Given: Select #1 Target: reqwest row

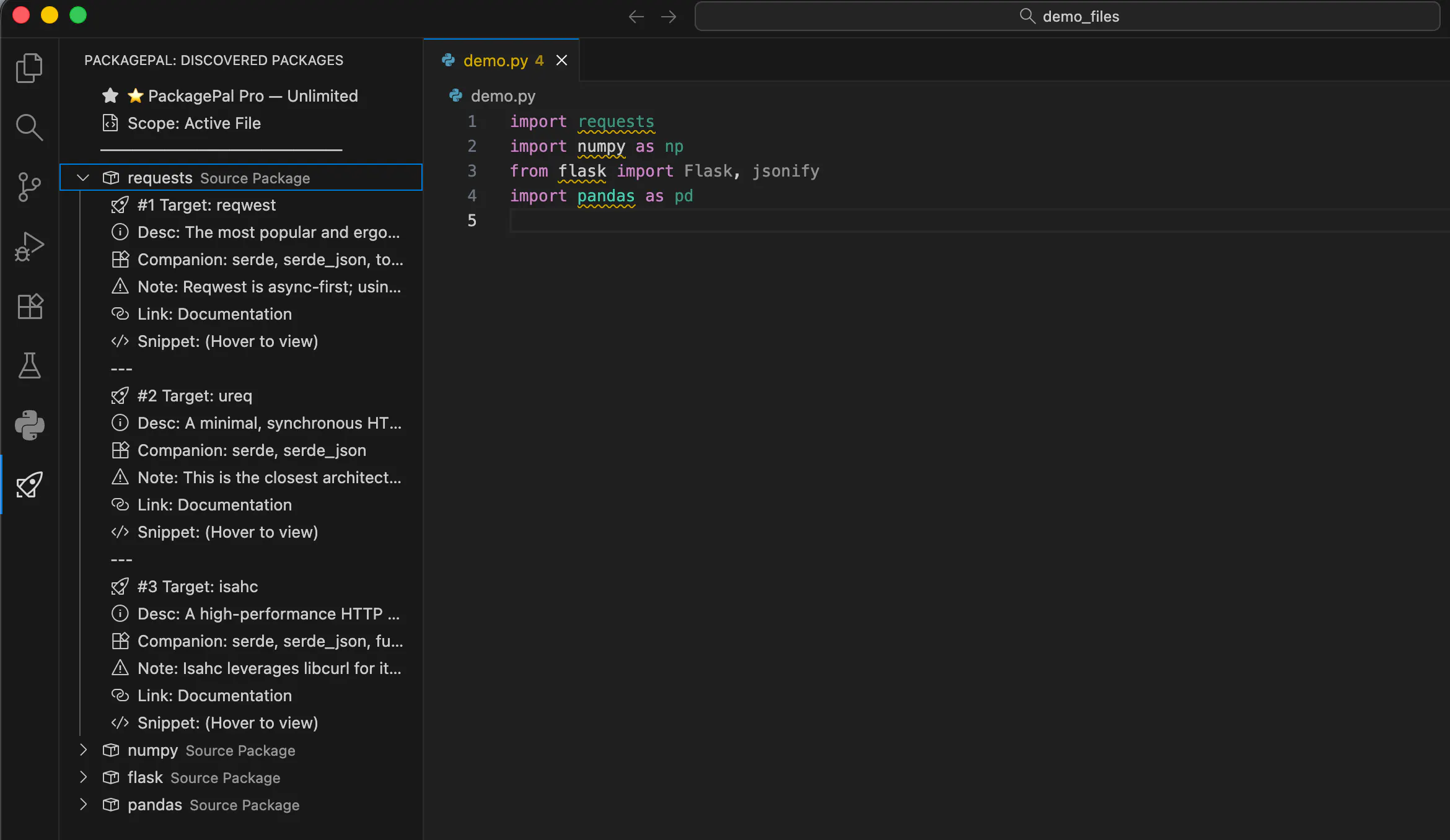Looking at the screenshot, I should pos(242,205).
